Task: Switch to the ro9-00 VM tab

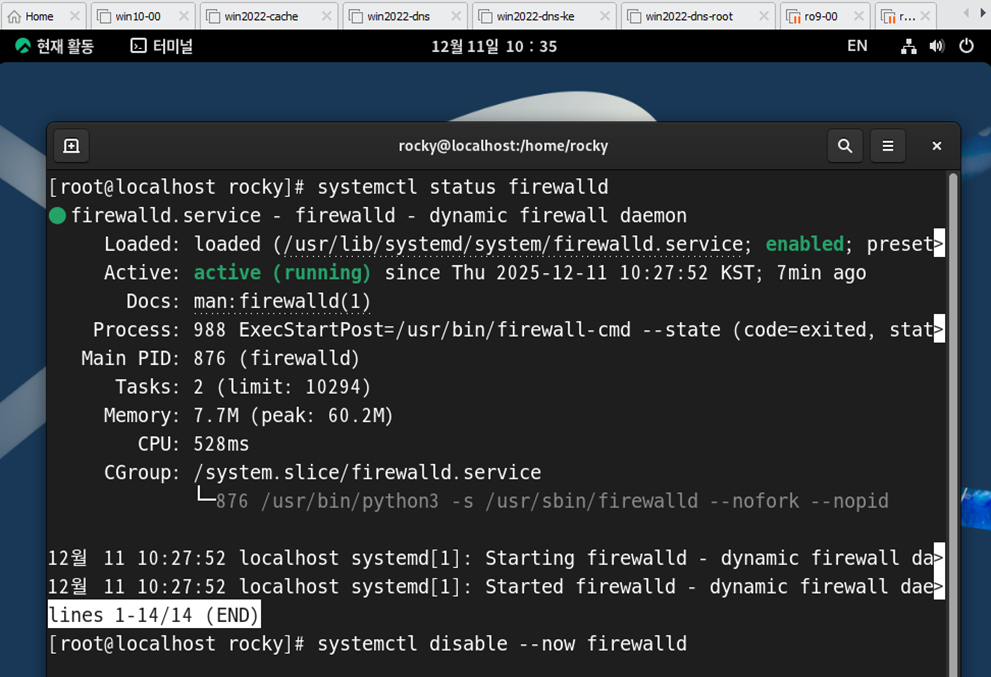Action: click(x=820, y=16)
